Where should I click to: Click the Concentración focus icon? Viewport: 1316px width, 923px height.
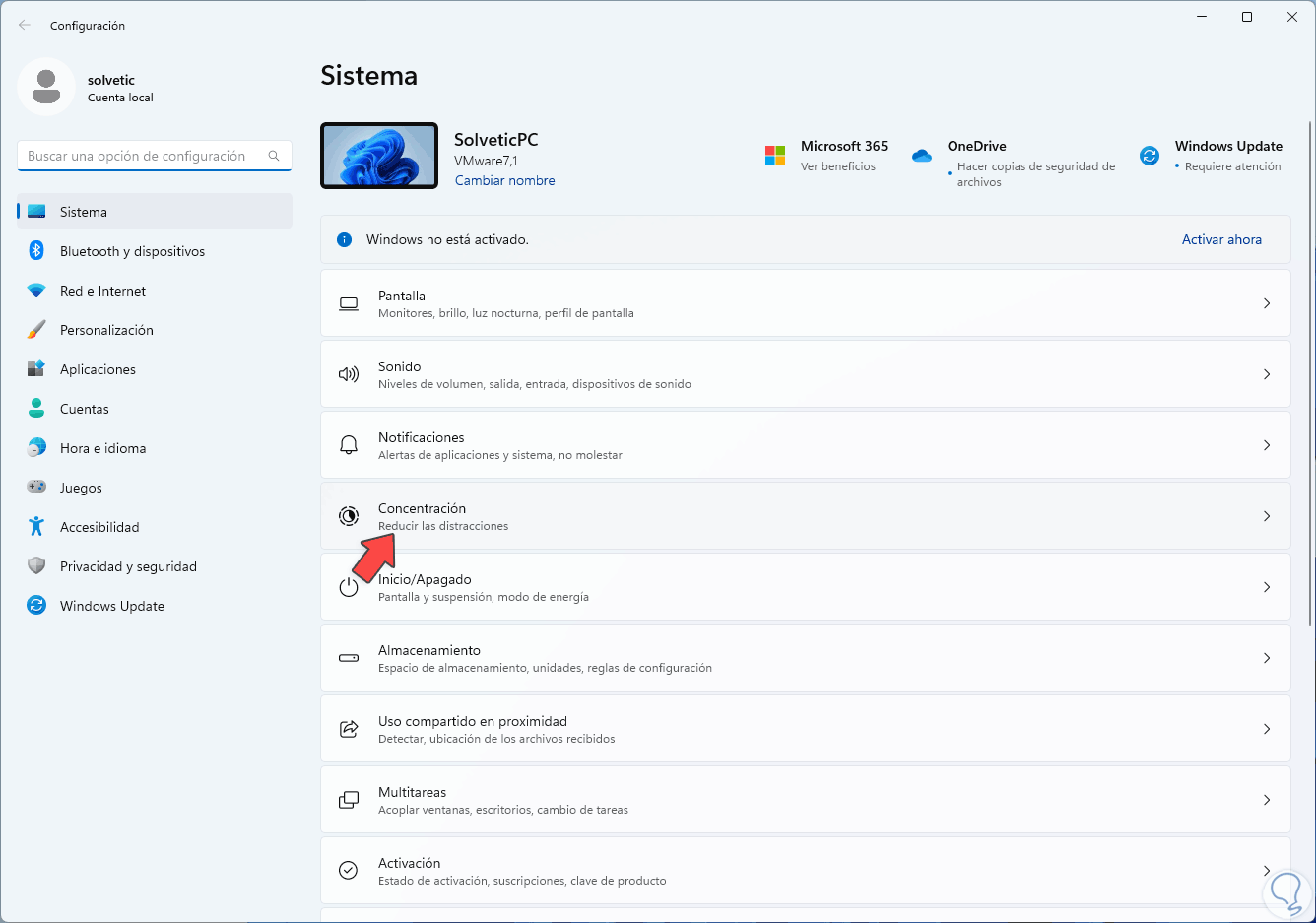point(349,516)
